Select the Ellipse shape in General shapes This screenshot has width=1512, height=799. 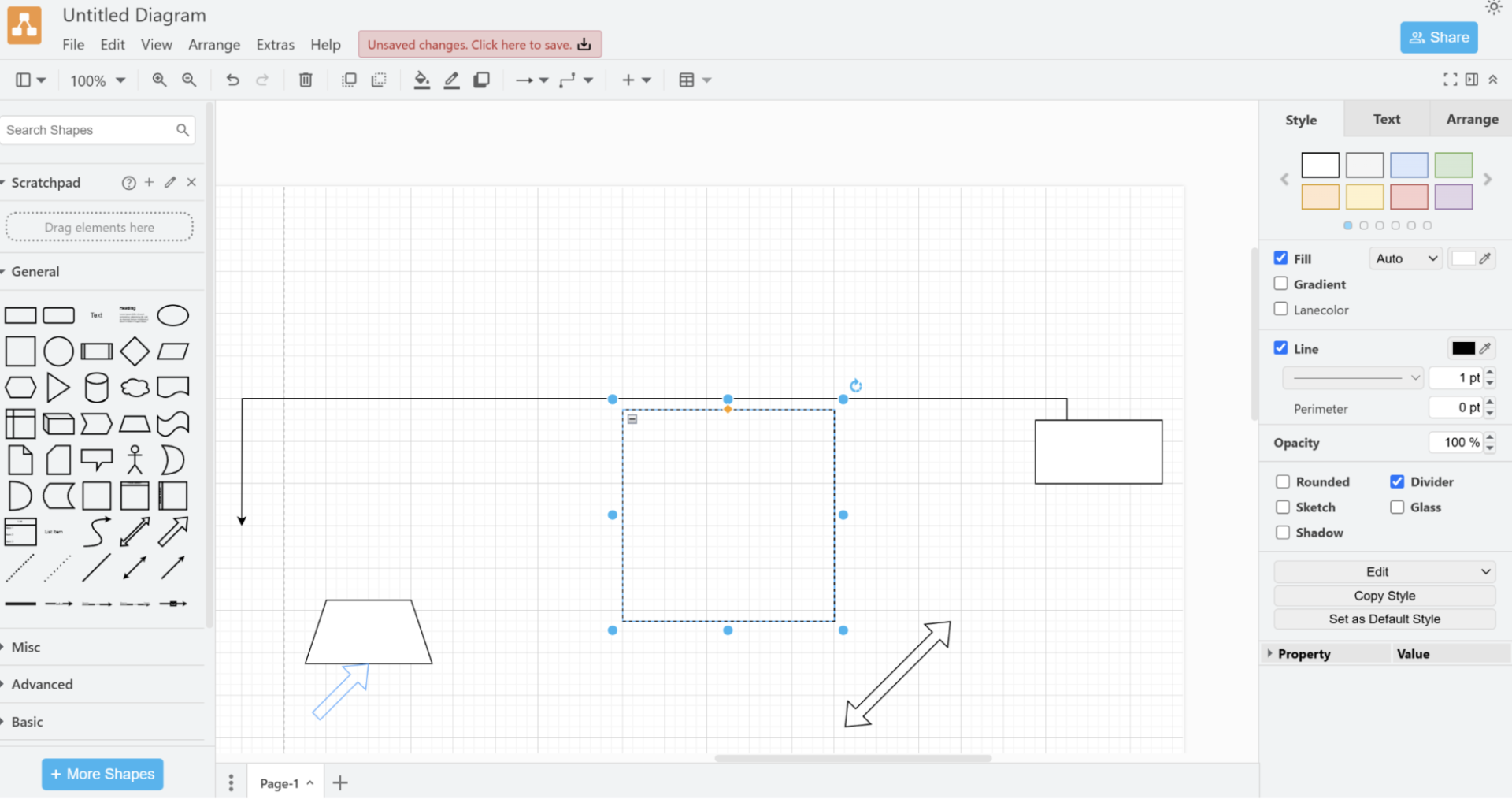coord(172,315)
